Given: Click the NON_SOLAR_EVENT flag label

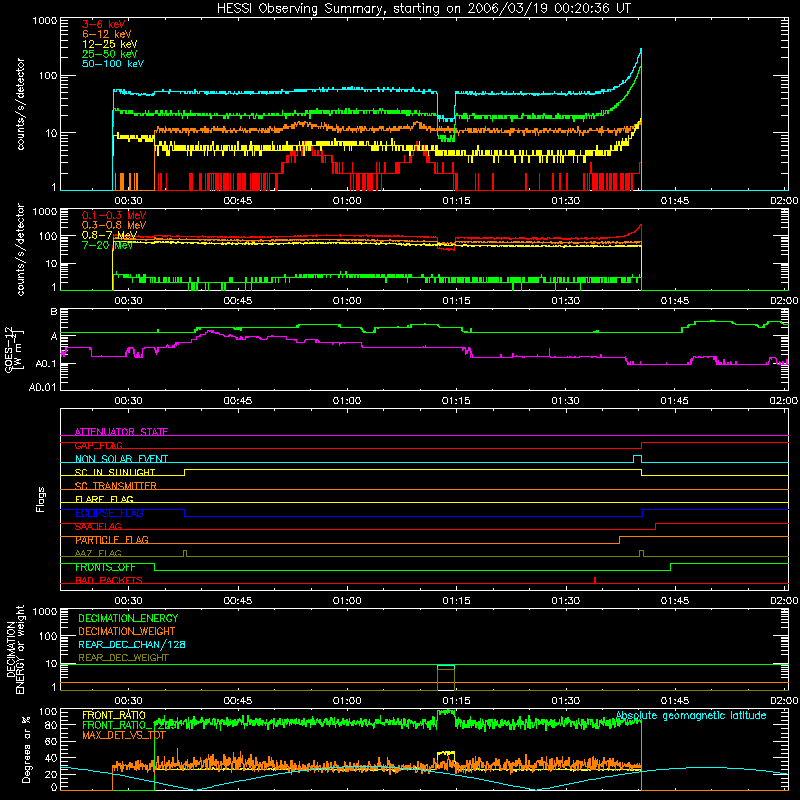Looking at the screenshot, I should tap(121, 459).
